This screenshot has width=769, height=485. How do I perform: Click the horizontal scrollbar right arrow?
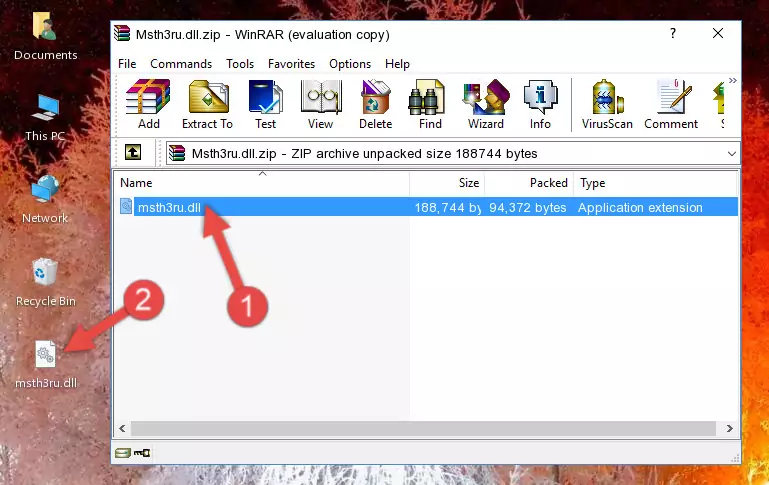point(729,428)
